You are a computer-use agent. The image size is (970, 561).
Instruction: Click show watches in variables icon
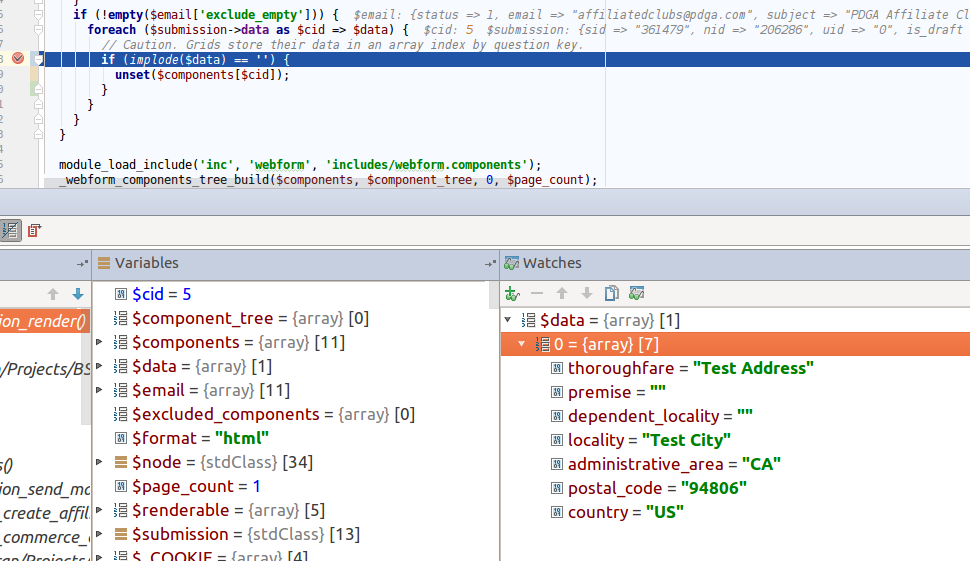[x=637, y=293]
